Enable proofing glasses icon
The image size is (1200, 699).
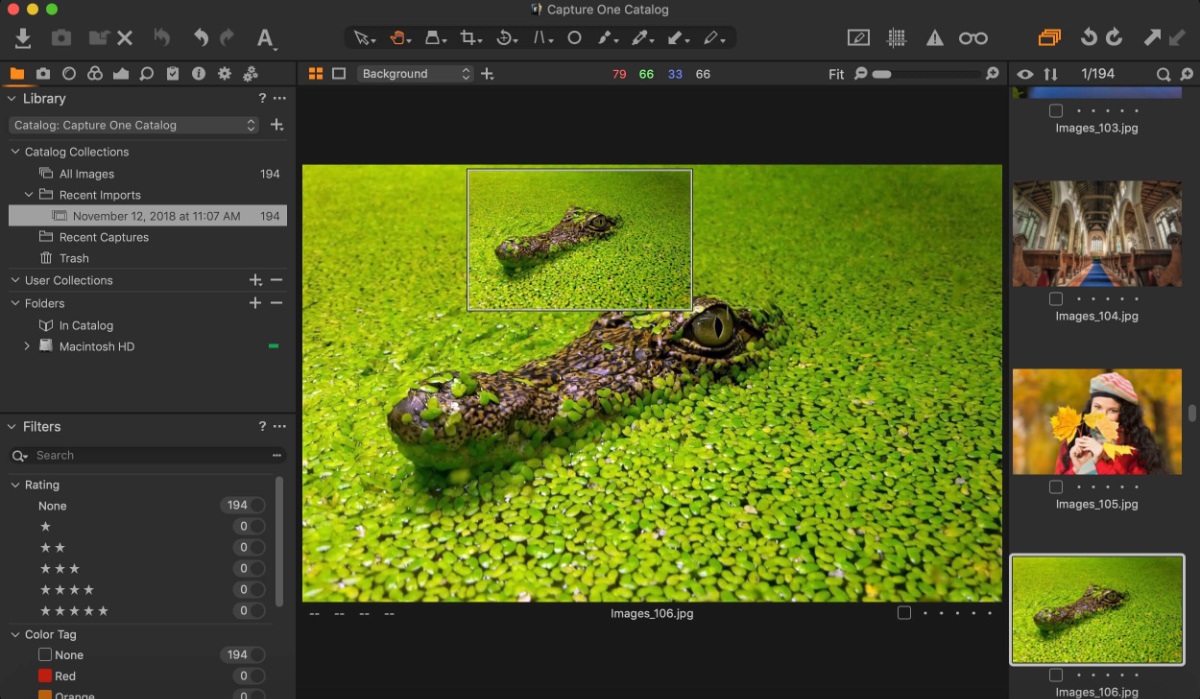[972, 38]
